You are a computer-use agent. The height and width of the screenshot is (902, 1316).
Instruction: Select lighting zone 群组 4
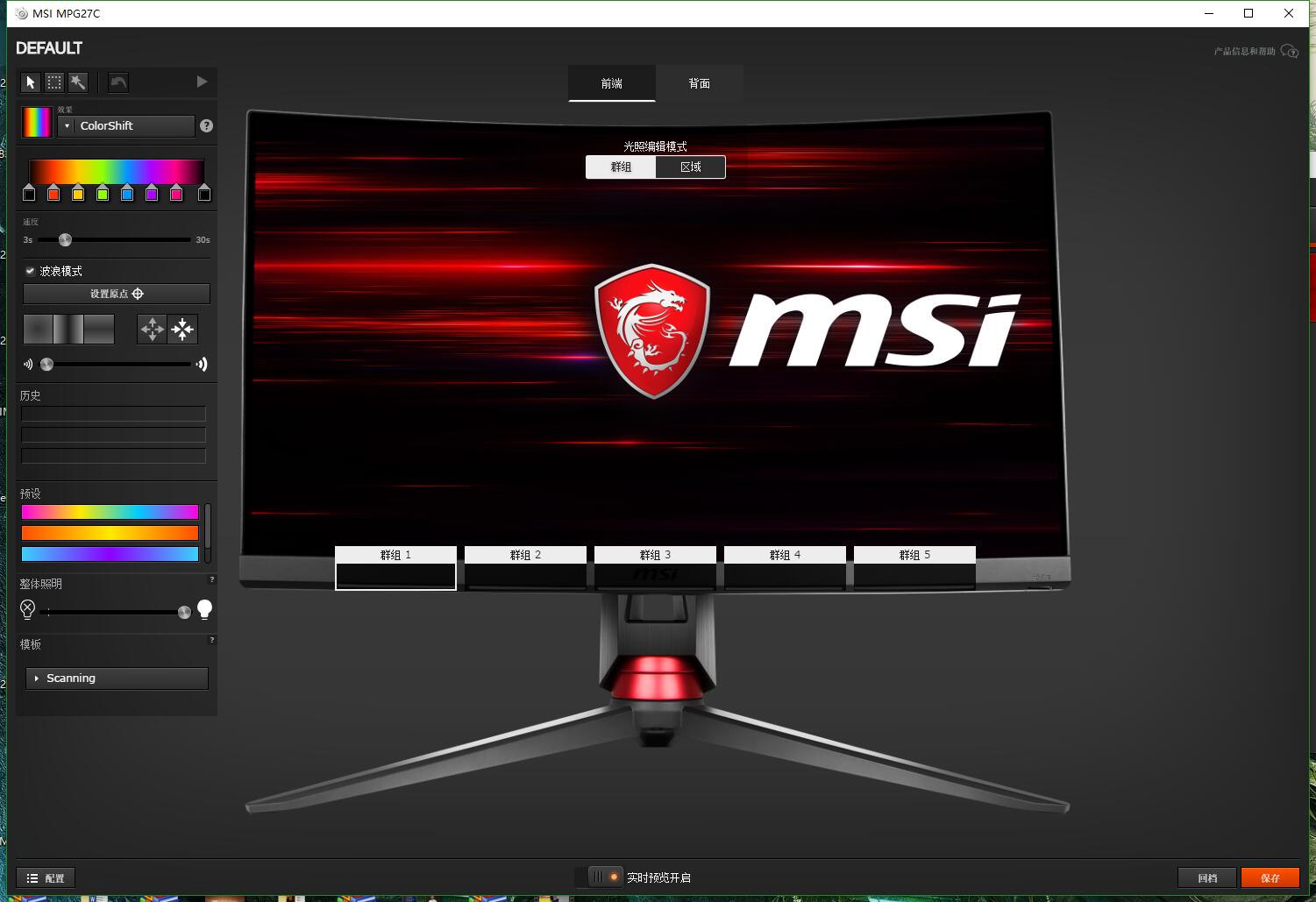pyautogui.click(x=785, y=567)
